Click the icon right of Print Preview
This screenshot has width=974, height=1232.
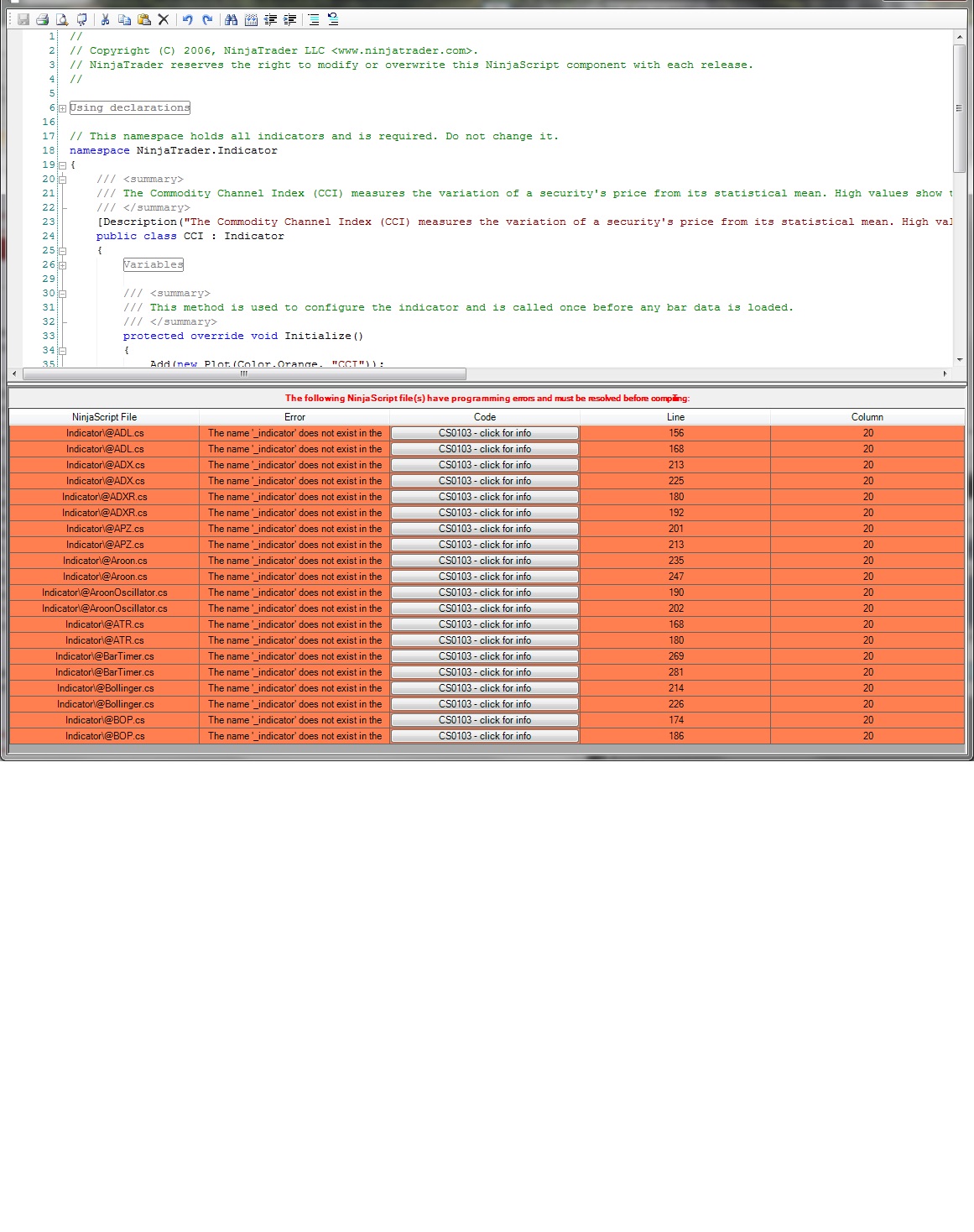[x=81, y=19]
